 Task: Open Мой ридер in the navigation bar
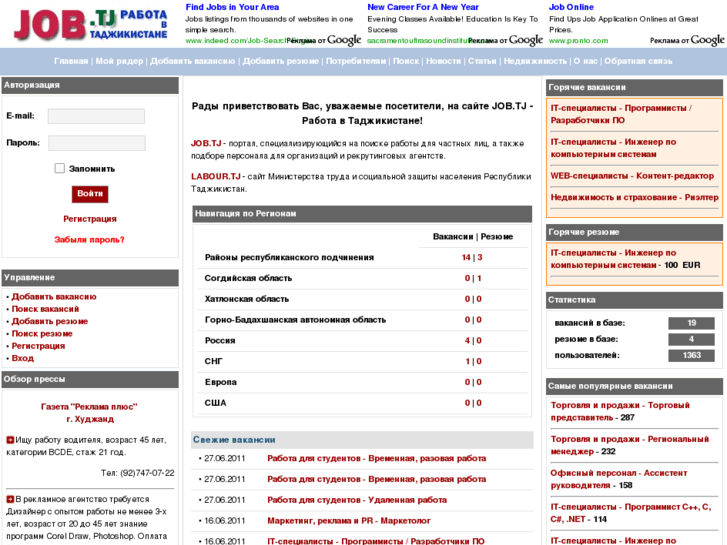point(119,61)
